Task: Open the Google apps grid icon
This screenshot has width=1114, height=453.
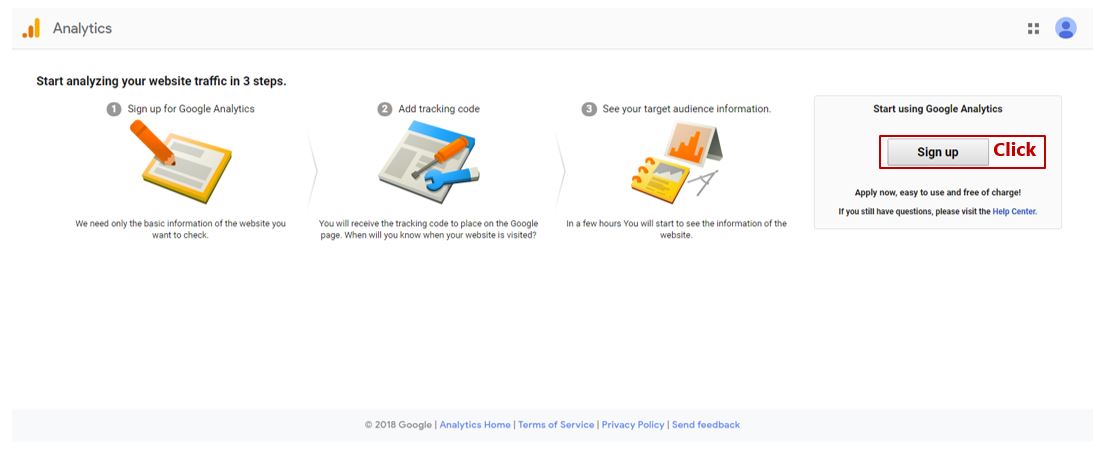Action: 1033,28
